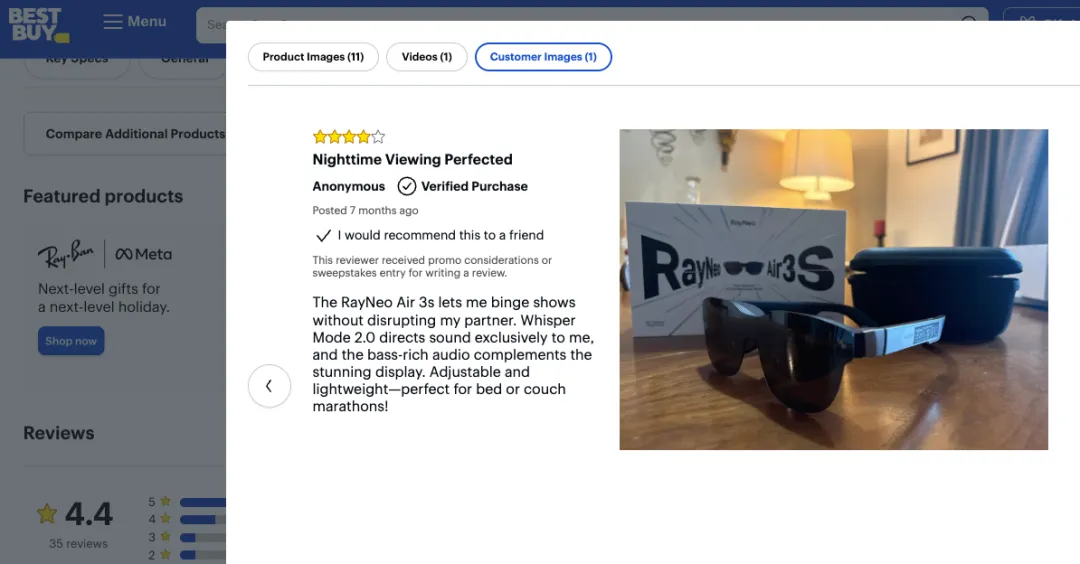
Task: Select the Customer Images (1) tab
Action: pyautogui.click(x=543, y=57)
